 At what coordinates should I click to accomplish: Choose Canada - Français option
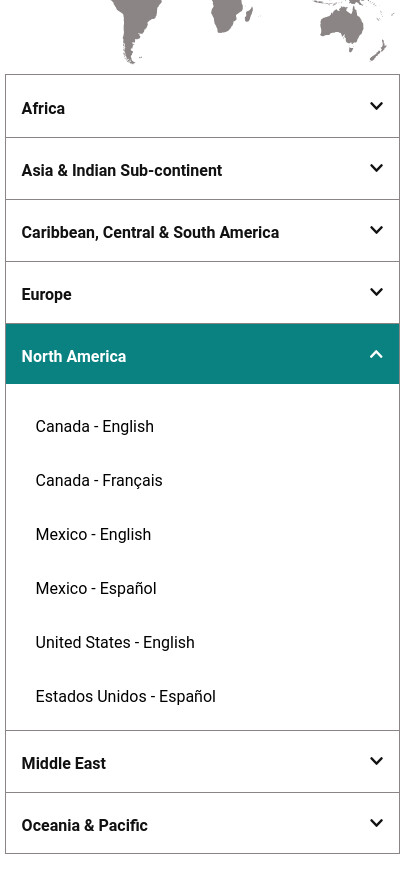tap(99, 481)
